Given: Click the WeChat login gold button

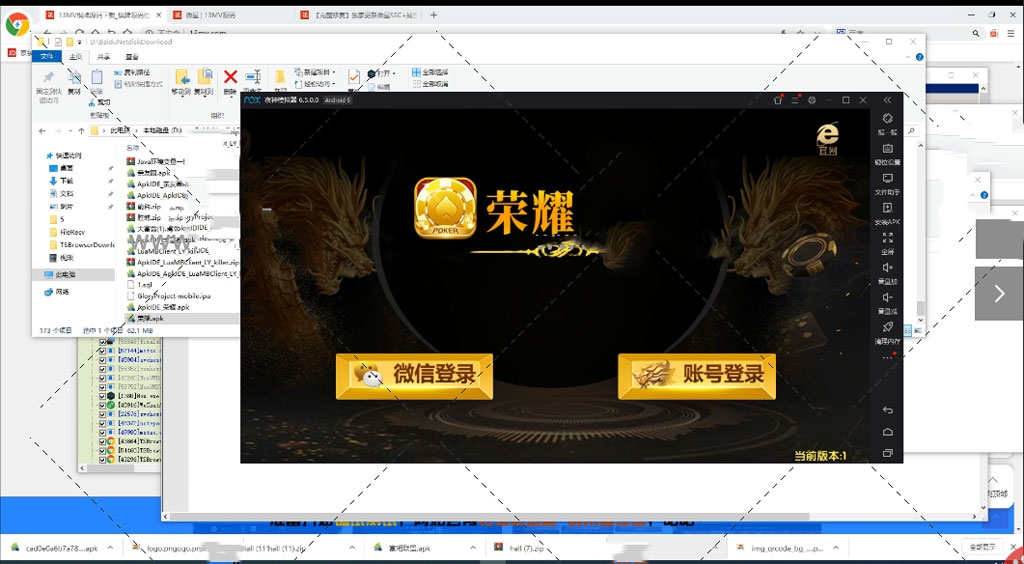Looking at the screenshot, I should tap(414, 376).
